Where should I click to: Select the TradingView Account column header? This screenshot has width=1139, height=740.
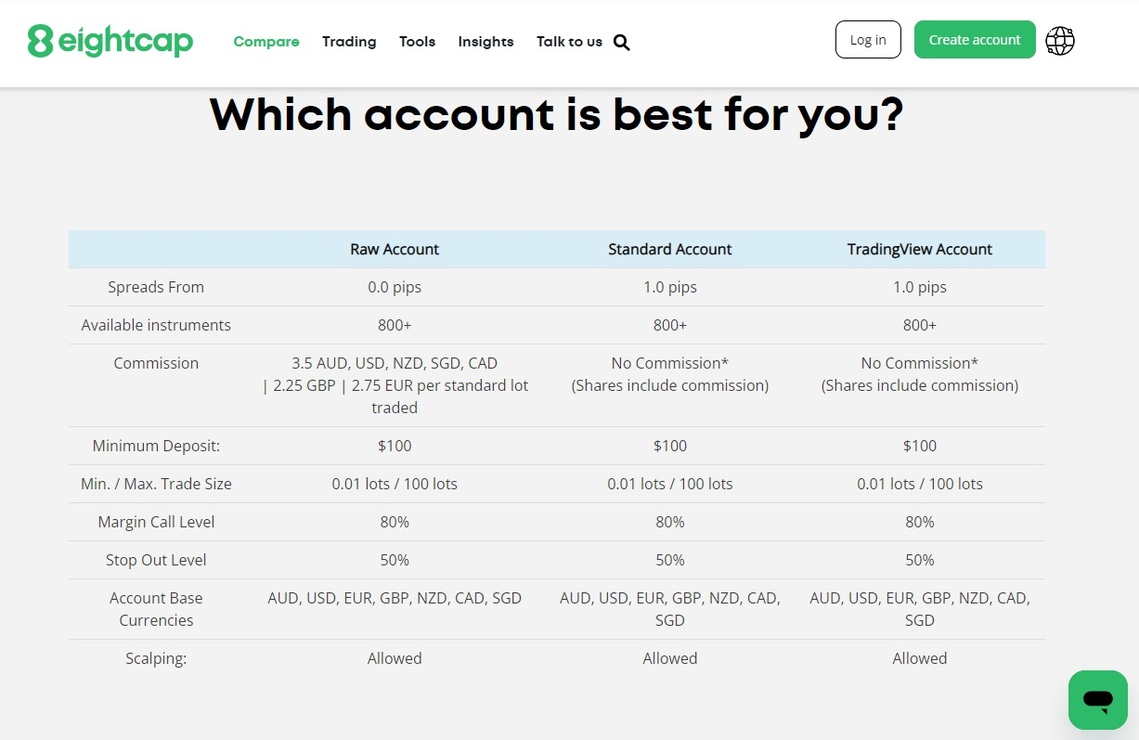click(x=920, y=249)
